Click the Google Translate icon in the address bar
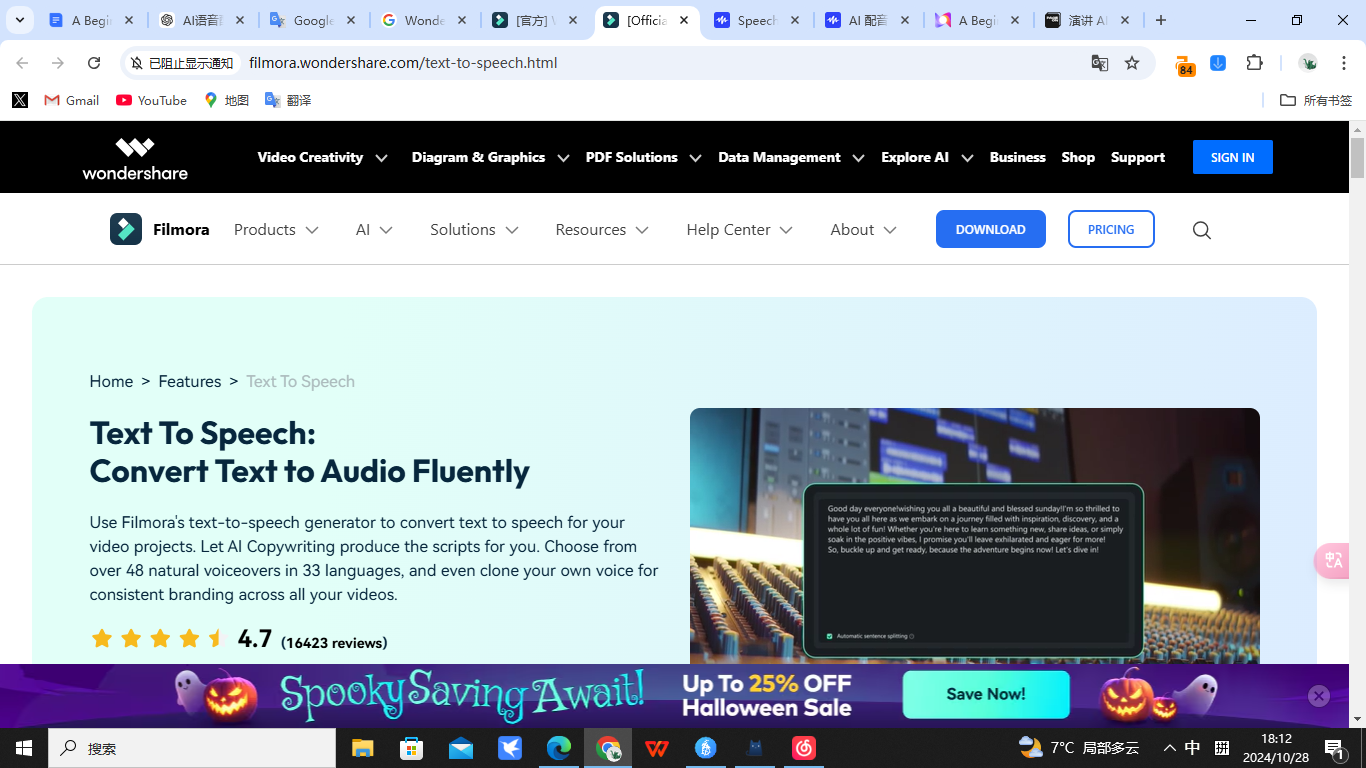The width and height of the screenshot is (1366, 768). (1100, 63)
